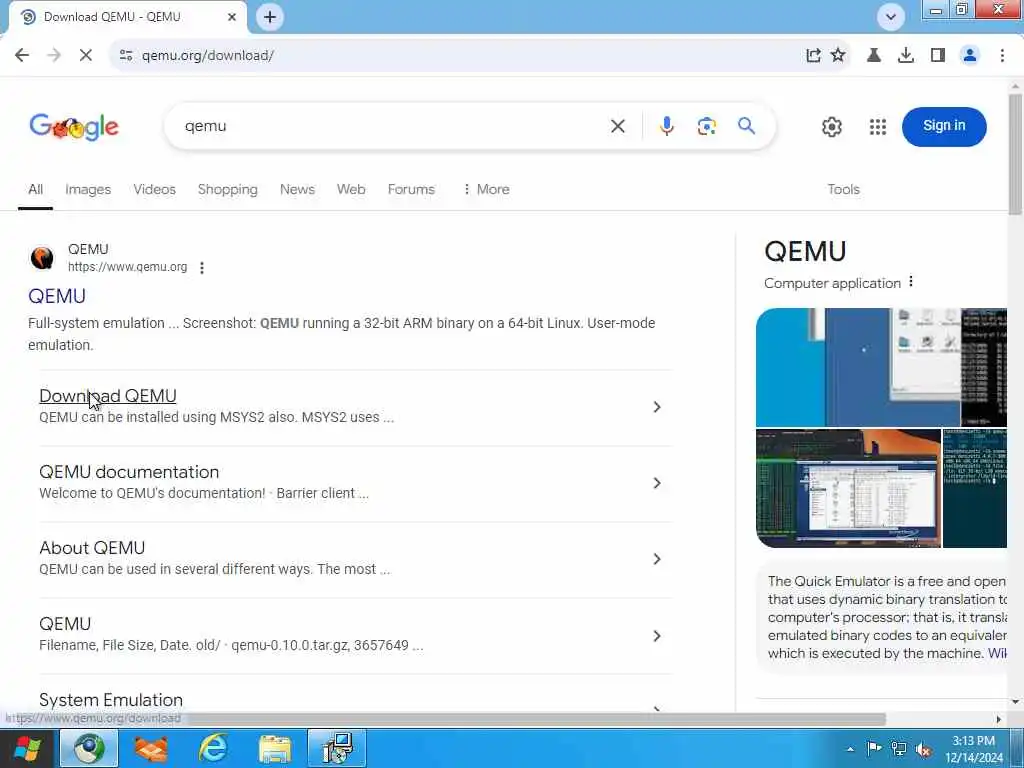This screenshot has height=768, width=1024.
Task: Click the vertical page scrollbar thumb
Action: click(1015, 153)
